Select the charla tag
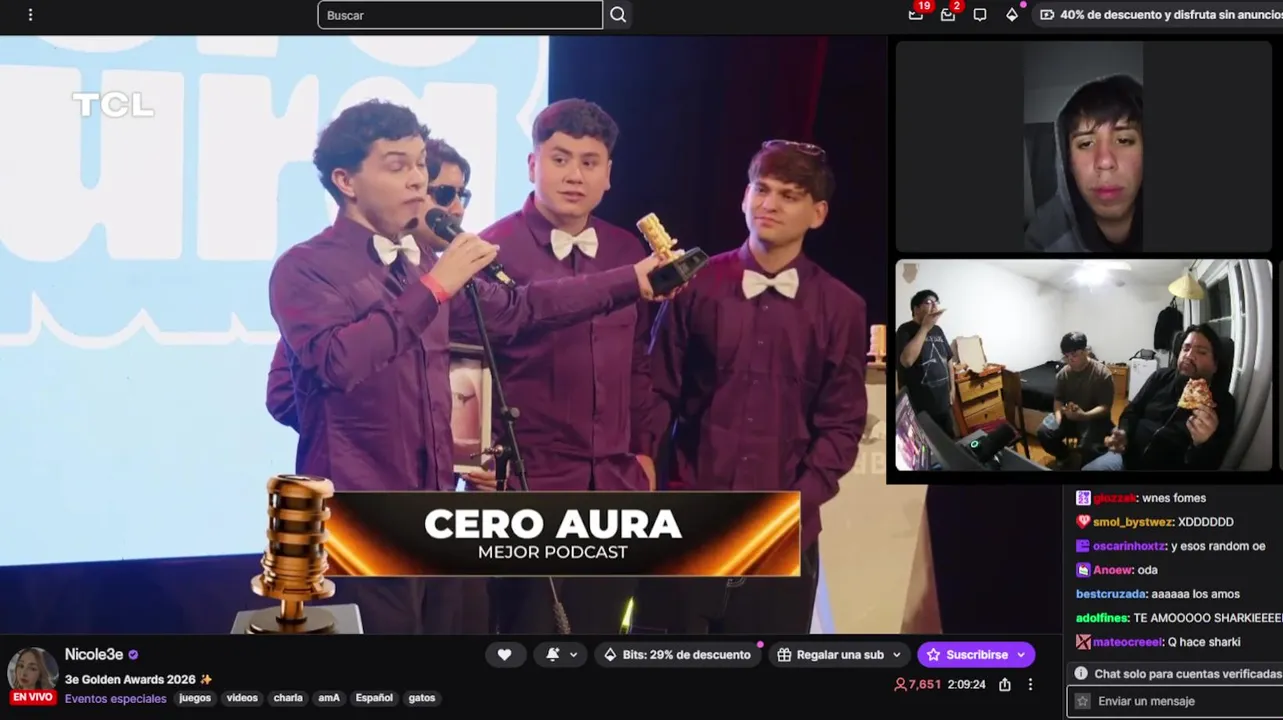 click(288, 698)
